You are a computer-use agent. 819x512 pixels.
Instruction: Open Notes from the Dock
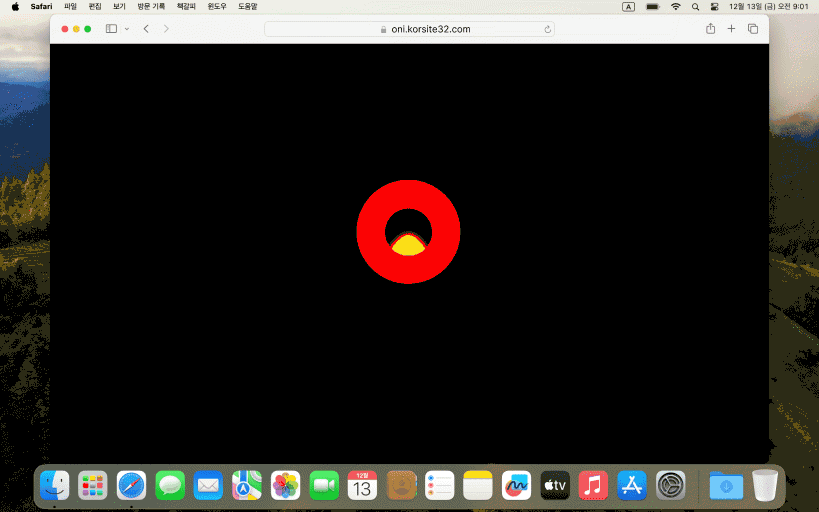pos(478,485)
